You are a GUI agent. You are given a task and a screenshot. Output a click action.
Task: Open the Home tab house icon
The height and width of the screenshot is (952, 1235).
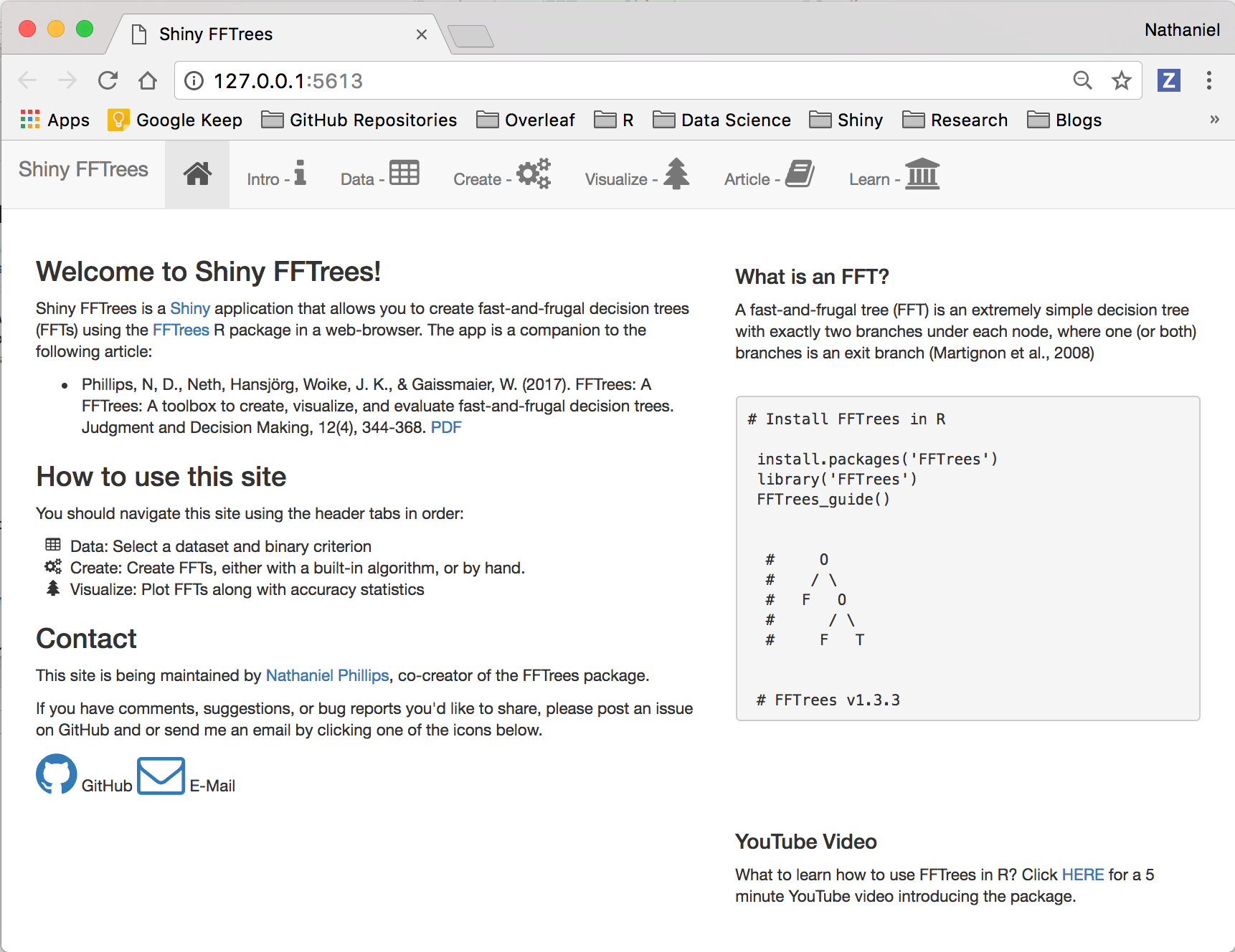point(197,173)
